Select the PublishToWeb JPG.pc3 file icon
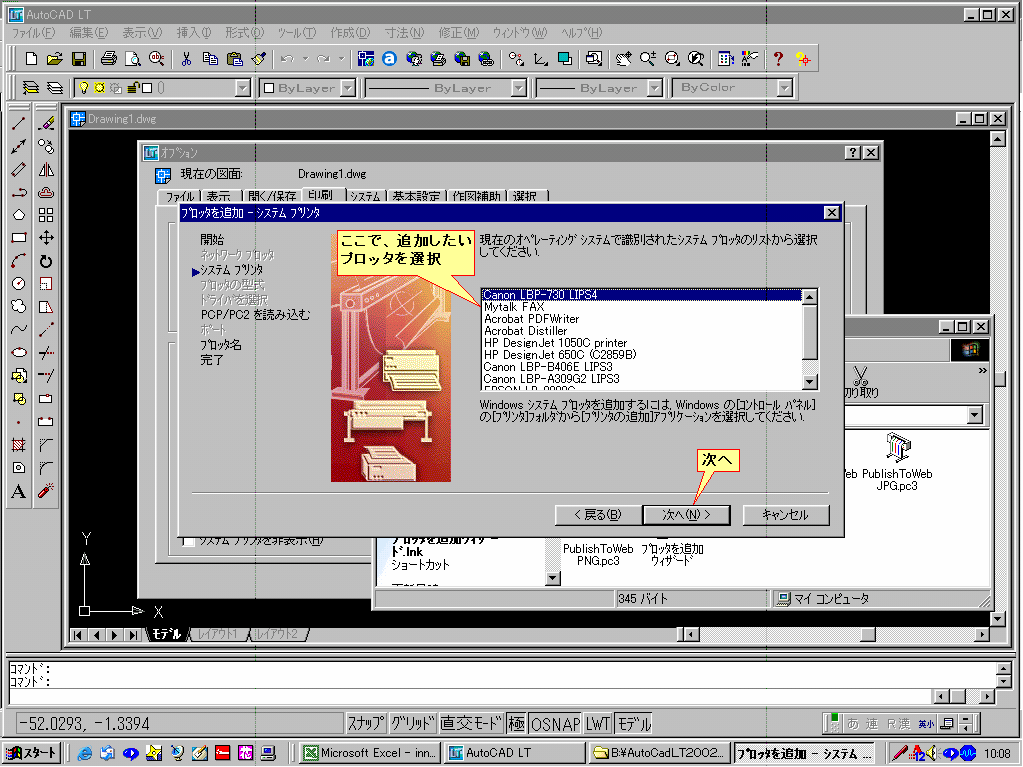Image resolution: width=1023 pixels, height=767 pixels. pos(897,462)
